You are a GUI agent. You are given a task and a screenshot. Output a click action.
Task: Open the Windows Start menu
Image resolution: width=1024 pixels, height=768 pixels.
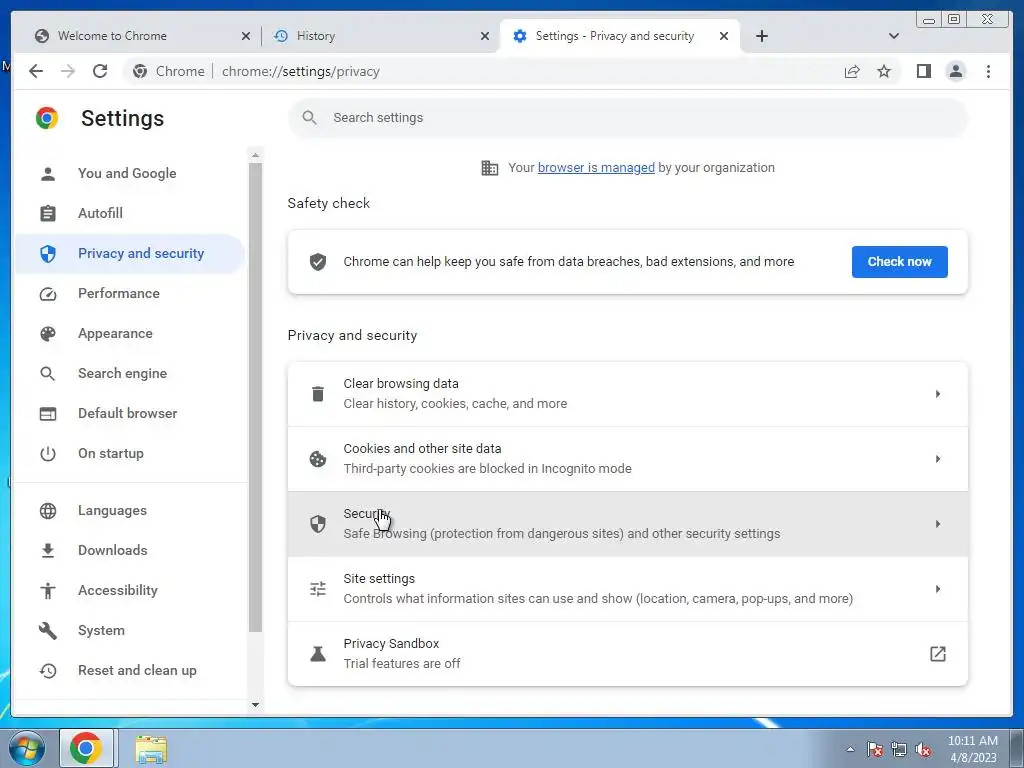click(x=26, y=748)
